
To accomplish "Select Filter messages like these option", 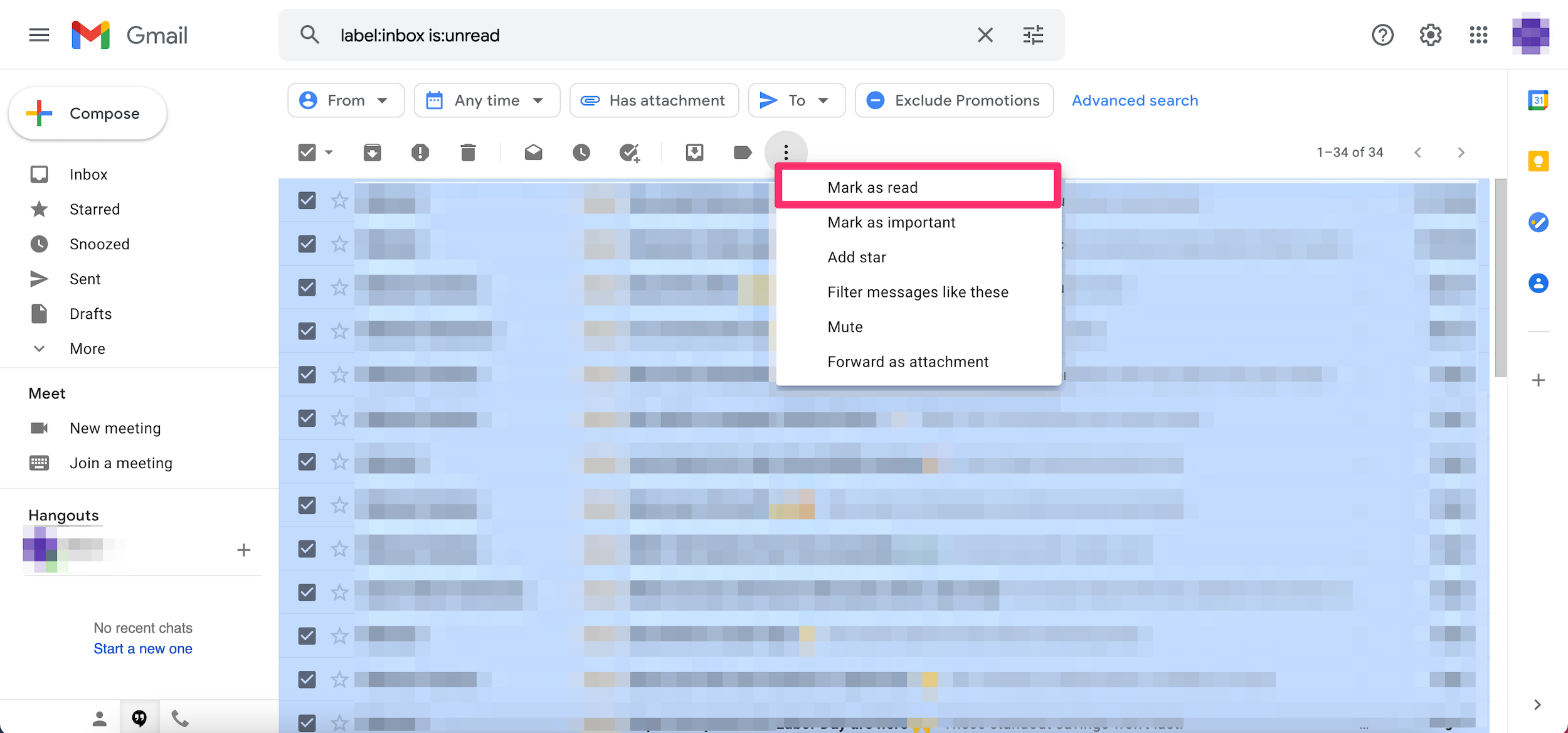I will (917, 291).
